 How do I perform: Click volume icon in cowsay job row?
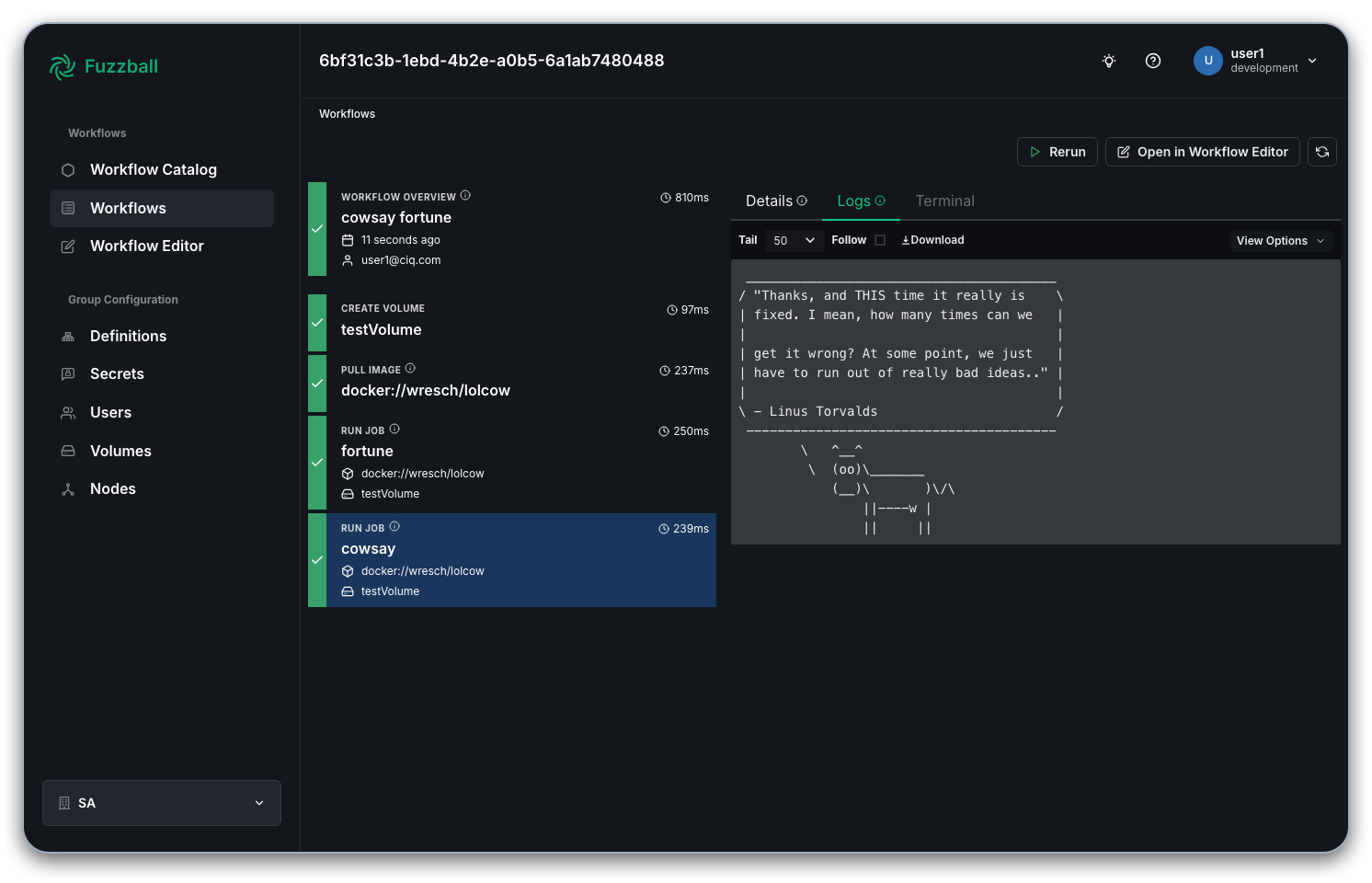(348, 591)
